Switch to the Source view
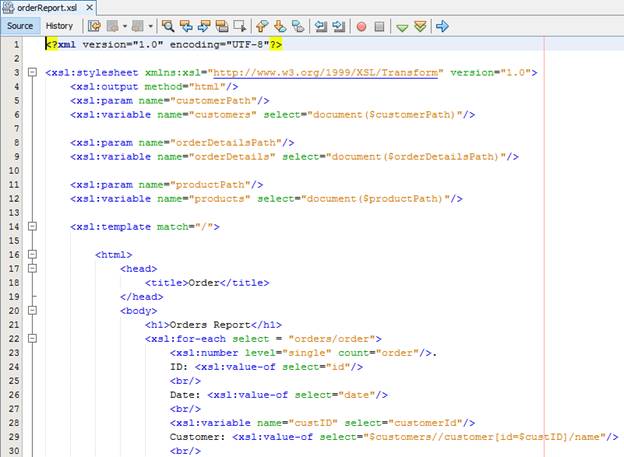 tap(20, 26)
